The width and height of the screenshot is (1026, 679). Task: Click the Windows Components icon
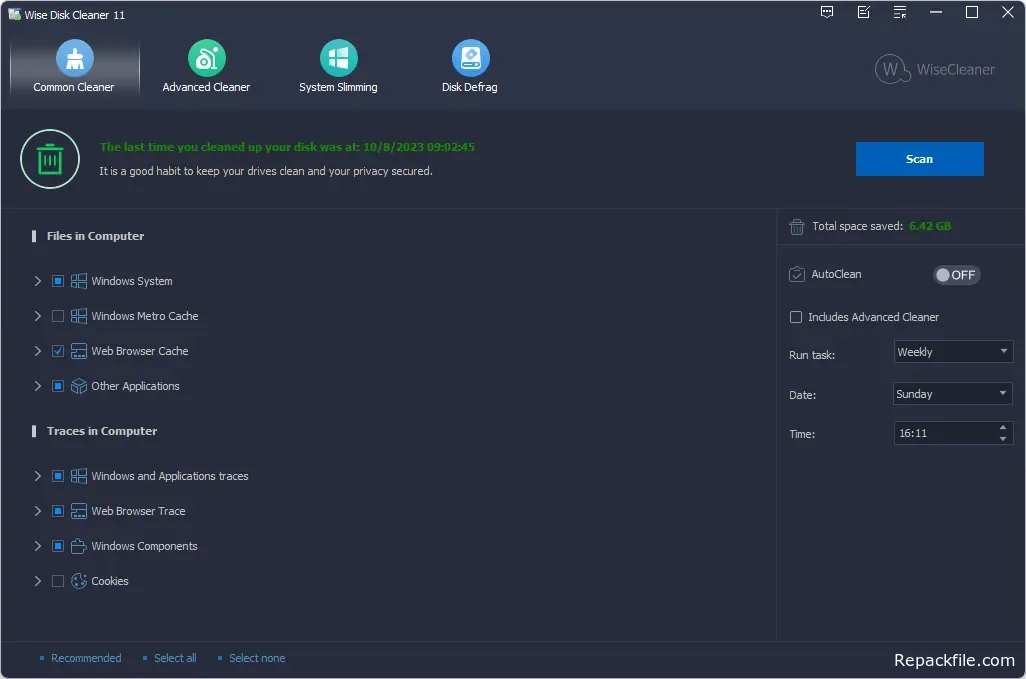point(79,546)
